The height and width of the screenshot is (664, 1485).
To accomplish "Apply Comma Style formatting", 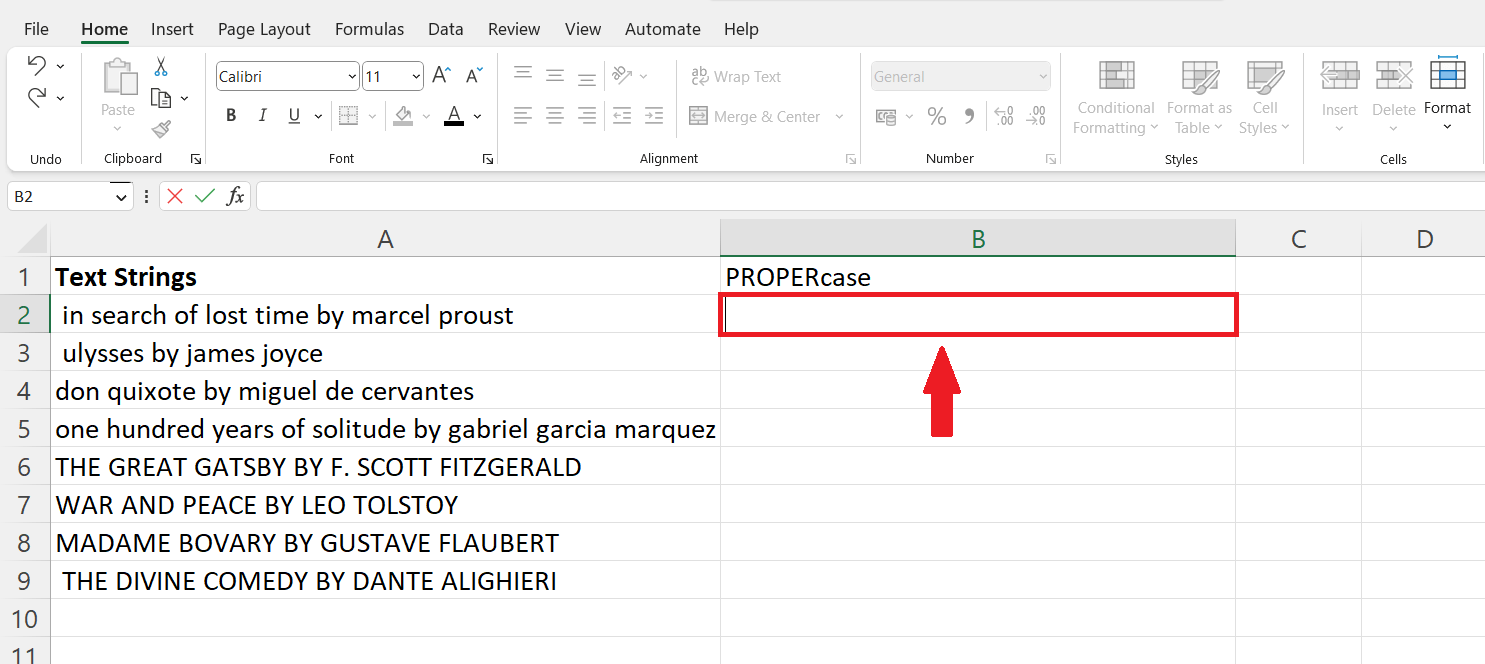I will [968, 116].
